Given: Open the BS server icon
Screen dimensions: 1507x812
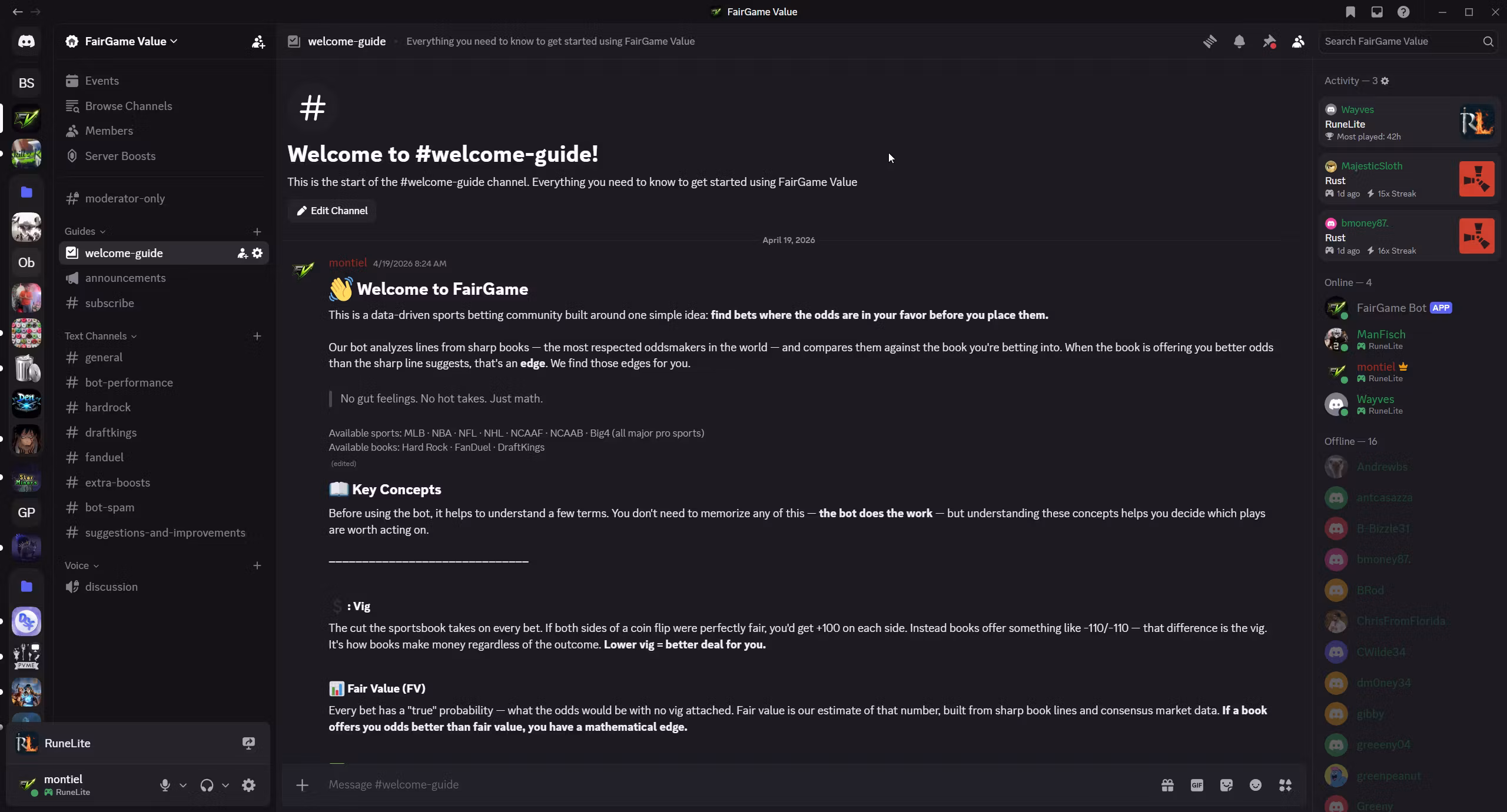Looking at the screenshot, I should tap(26, 83).
